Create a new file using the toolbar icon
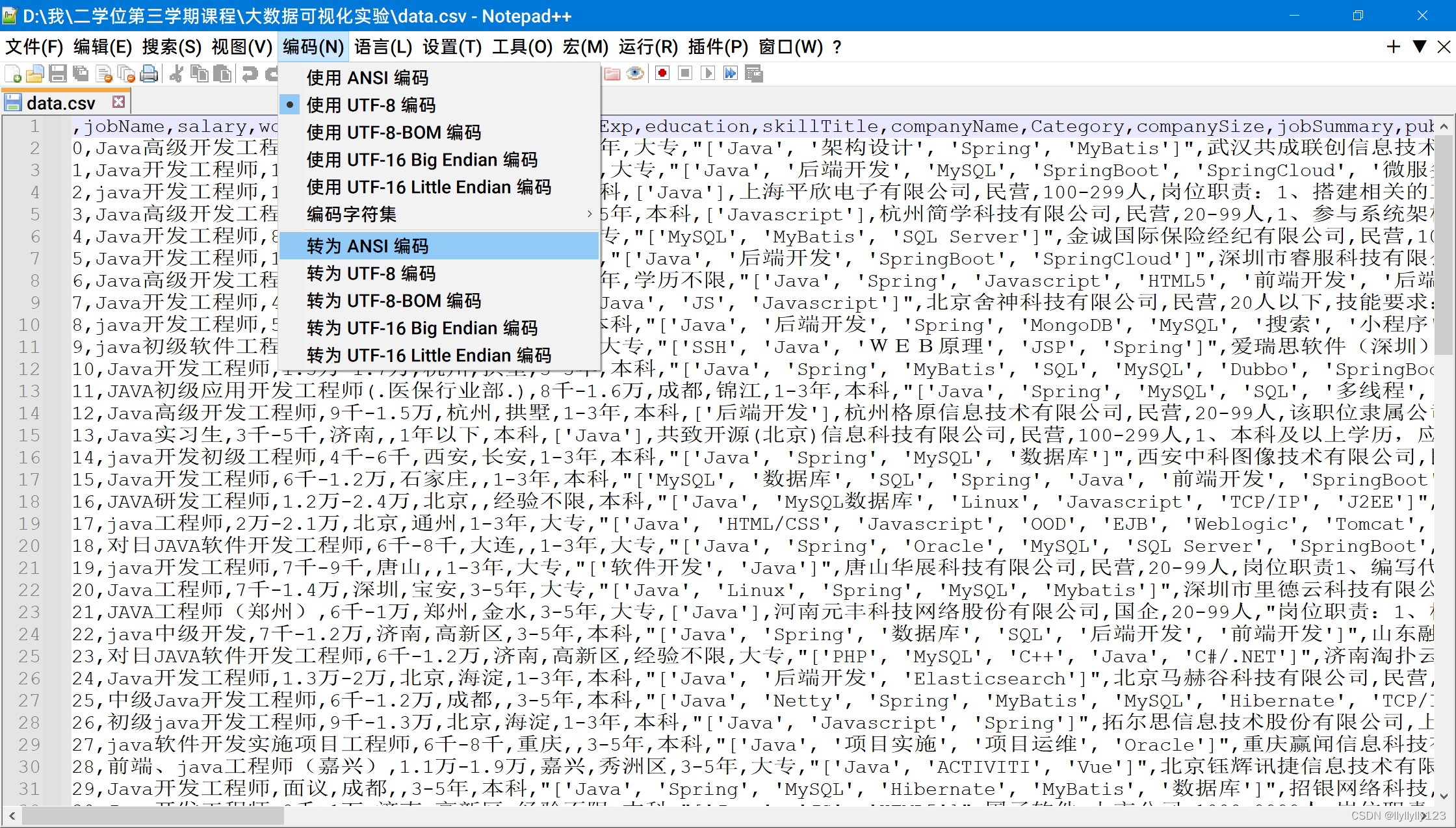Image resolution: width=1456 pixels, height=828 pixels. (12, 73)
